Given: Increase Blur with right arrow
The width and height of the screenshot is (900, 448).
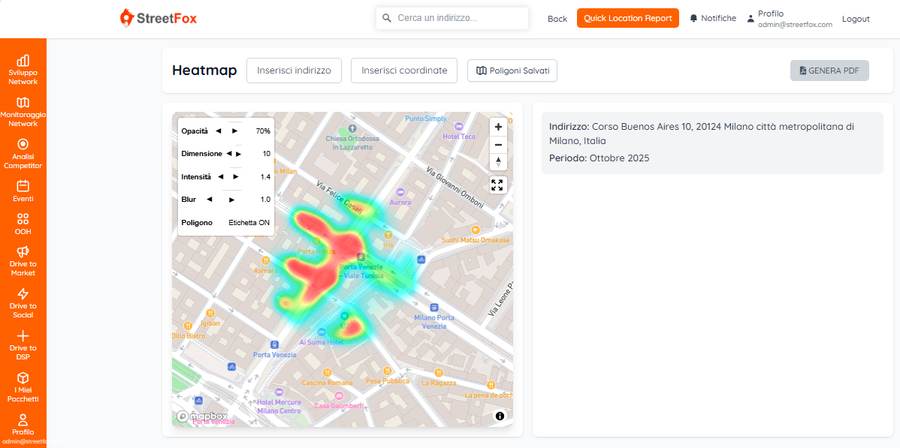Looking at the screenshot, I should coord(231,200).
